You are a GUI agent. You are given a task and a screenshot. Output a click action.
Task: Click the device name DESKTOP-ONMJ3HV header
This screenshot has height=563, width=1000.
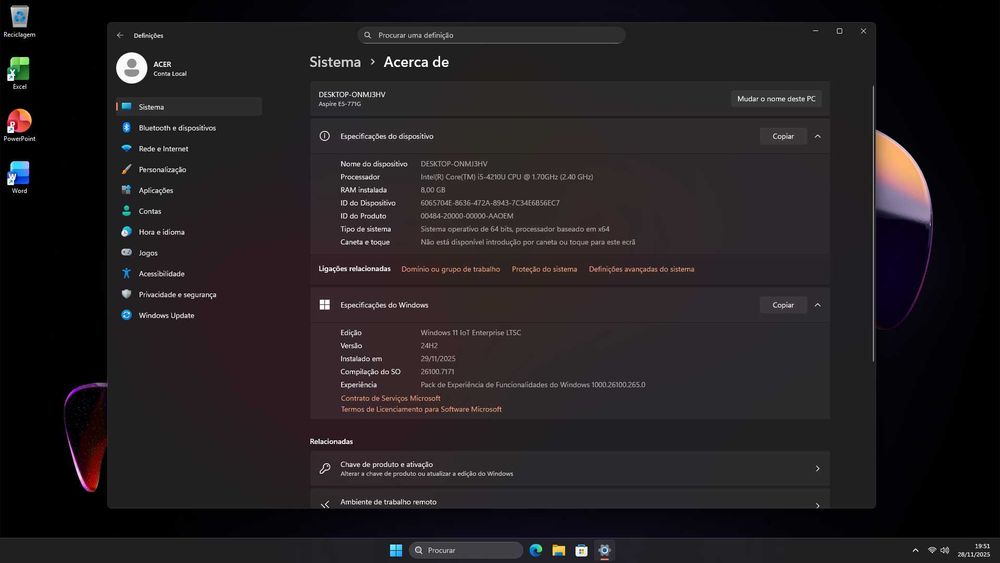(352, 94)
